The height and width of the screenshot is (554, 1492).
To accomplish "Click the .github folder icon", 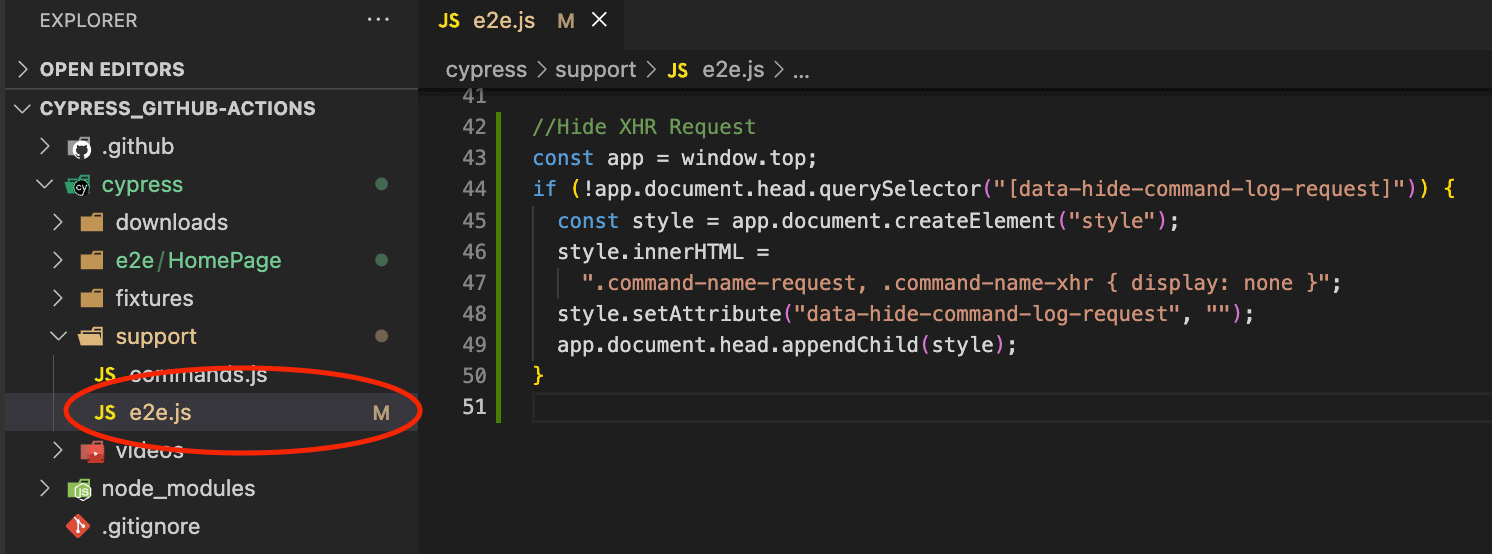I will tap(80, 147).
